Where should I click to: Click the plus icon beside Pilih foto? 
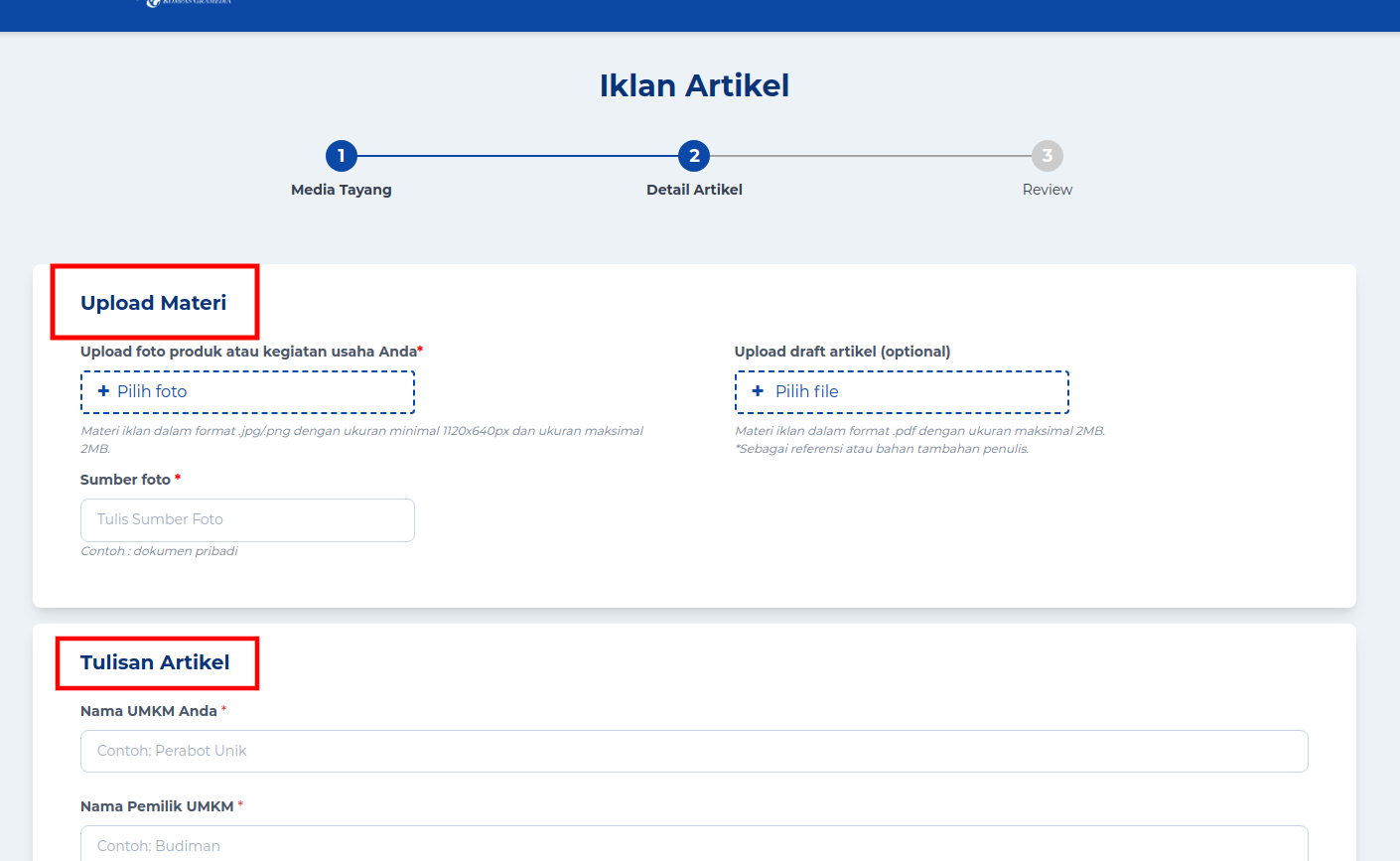coord(103,391)
